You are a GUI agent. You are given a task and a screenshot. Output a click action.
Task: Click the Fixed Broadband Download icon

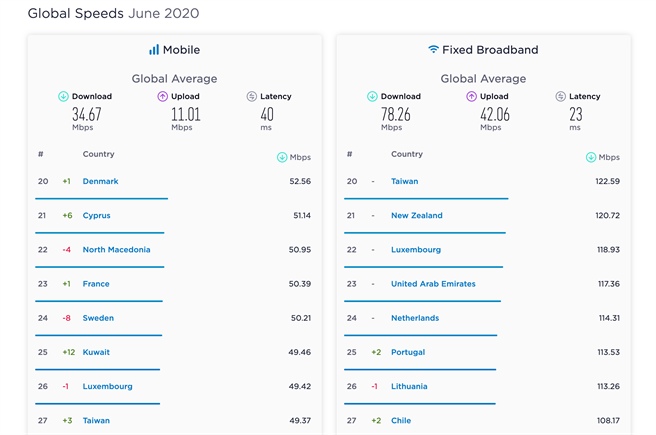pos(372,97)
